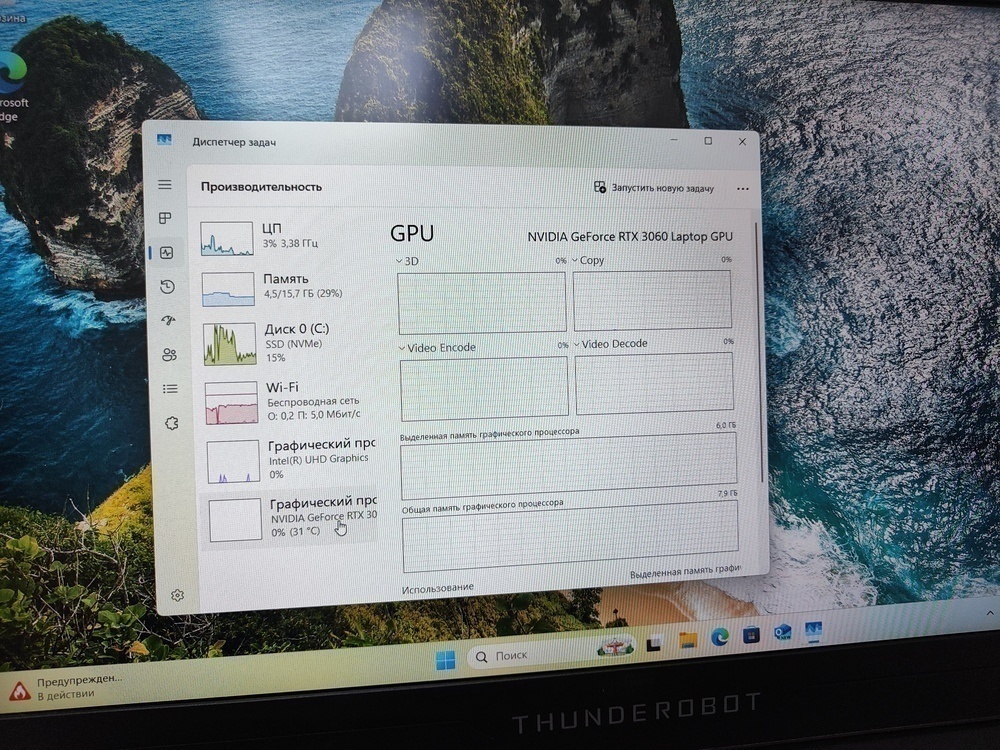Open the Services icon in sidebar

click(172, 423)
